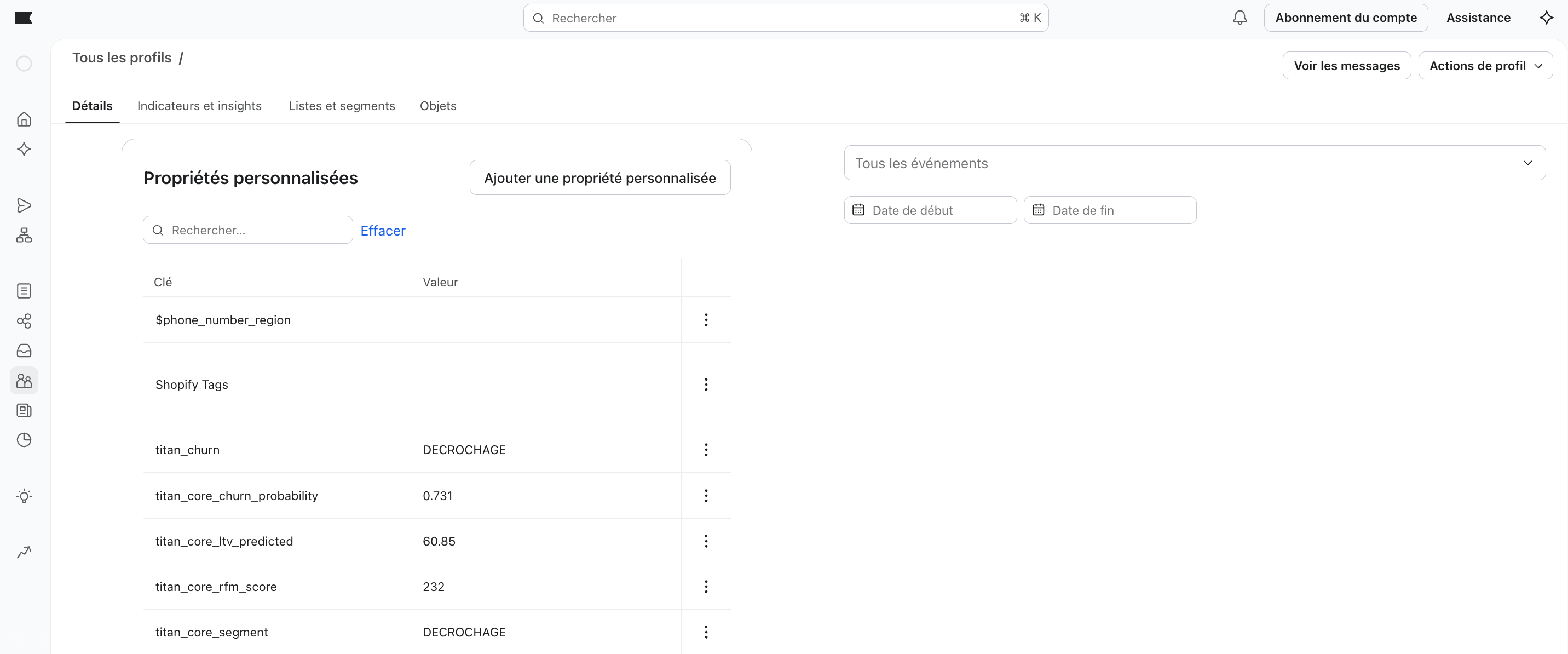Click the titan_core_rfm_score key
The height and width of the screenshot is (654, 1568).
point(216,587)
